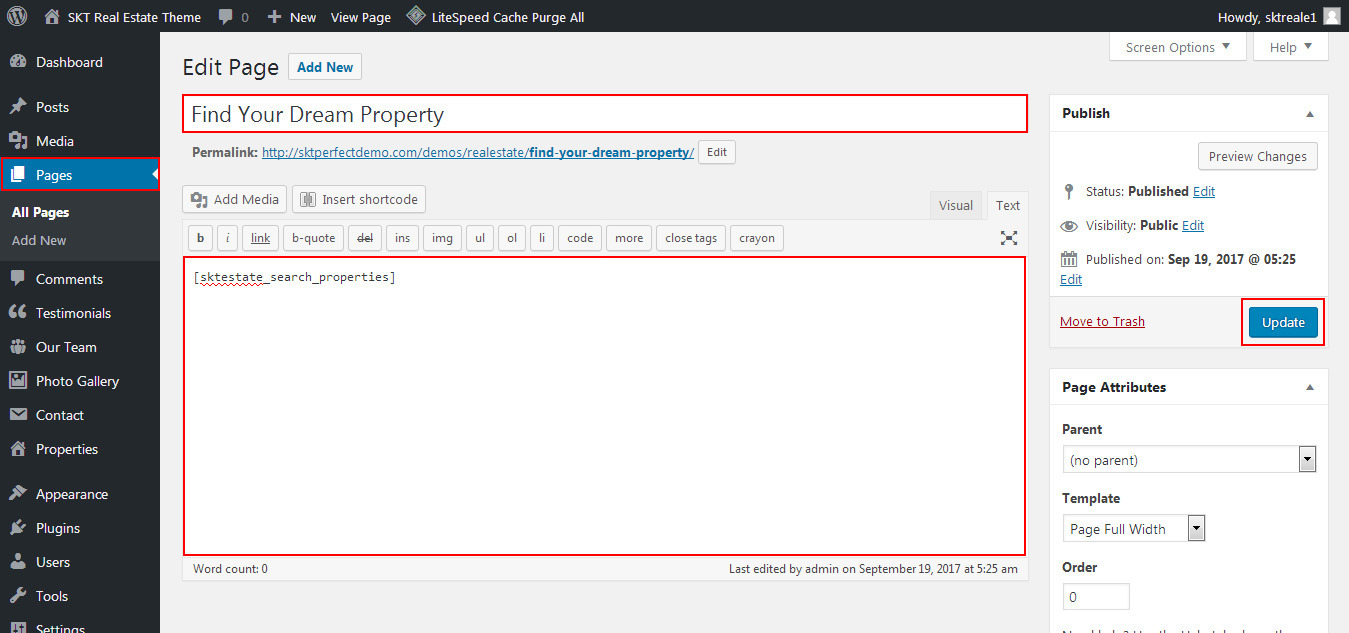The height and width of the screenshot is (633, 1349).
Task: Click the LiteSpeed Cache diamond icon
Action: click(415, 16)
